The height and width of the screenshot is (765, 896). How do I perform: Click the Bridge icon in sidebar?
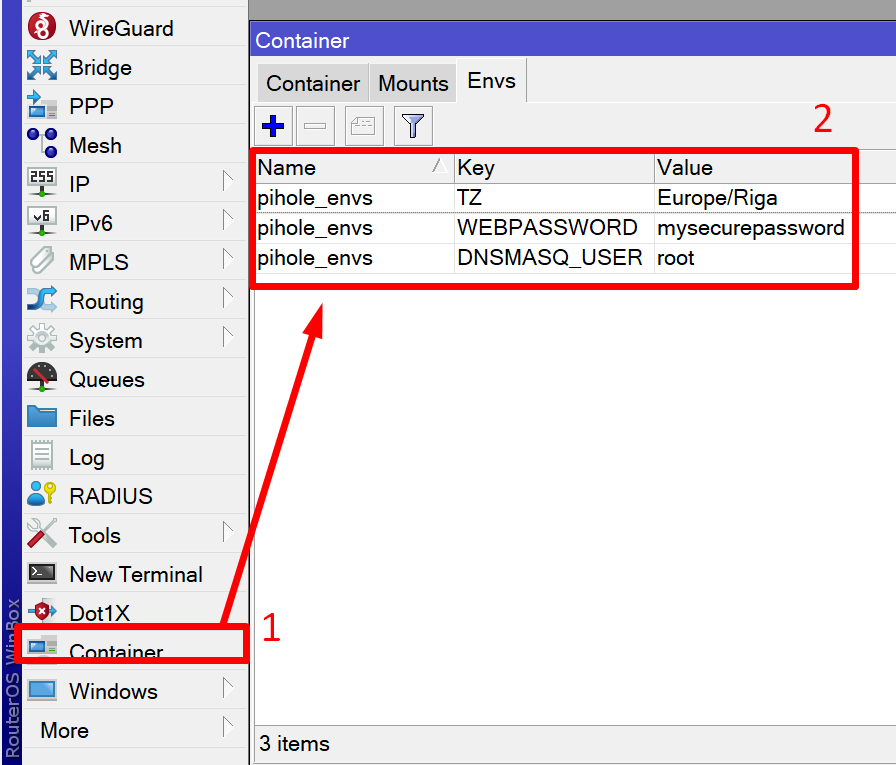tap(42, 66)
